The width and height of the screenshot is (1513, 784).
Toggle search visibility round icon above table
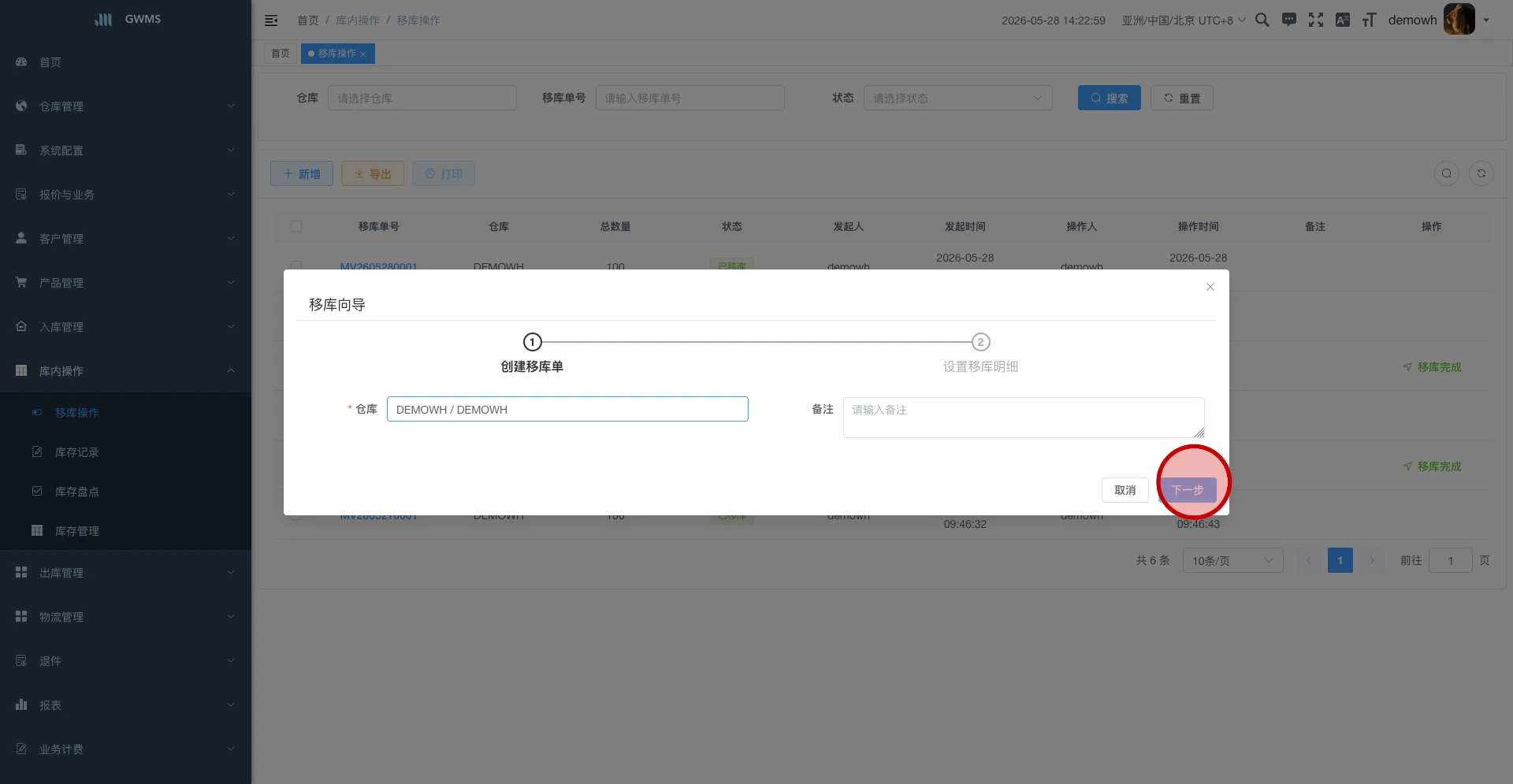pos(1447,173)
